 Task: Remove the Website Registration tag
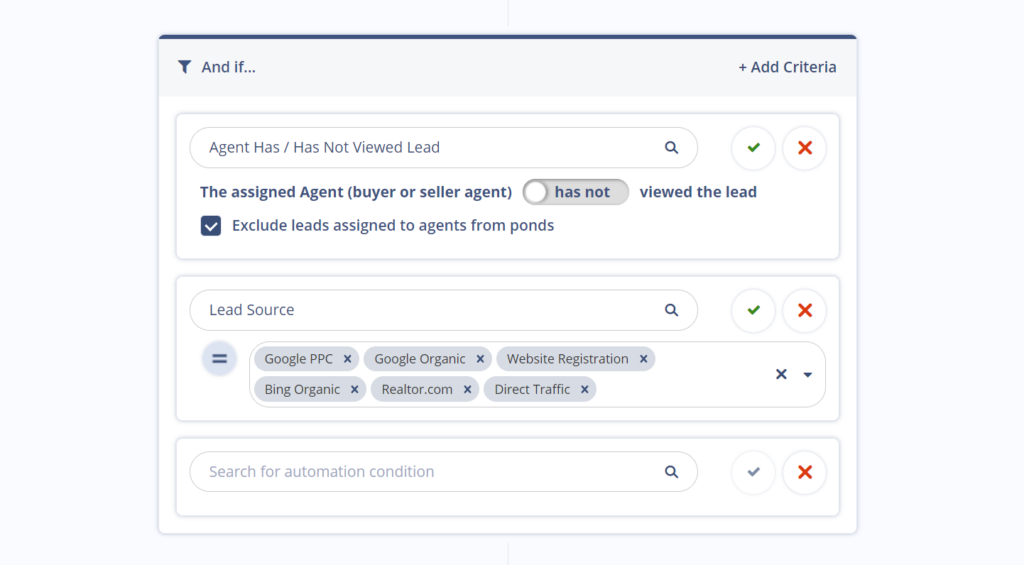pyautogui.click(x=643, y=359)
